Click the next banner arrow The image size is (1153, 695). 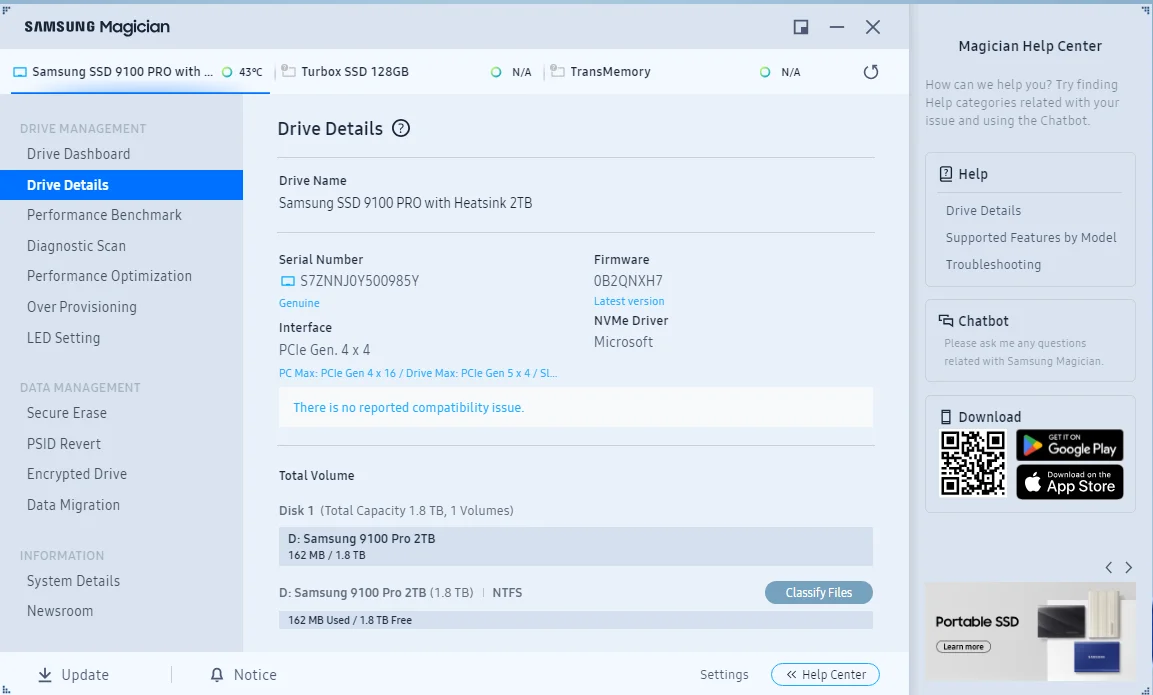(x=1129, y=567)
